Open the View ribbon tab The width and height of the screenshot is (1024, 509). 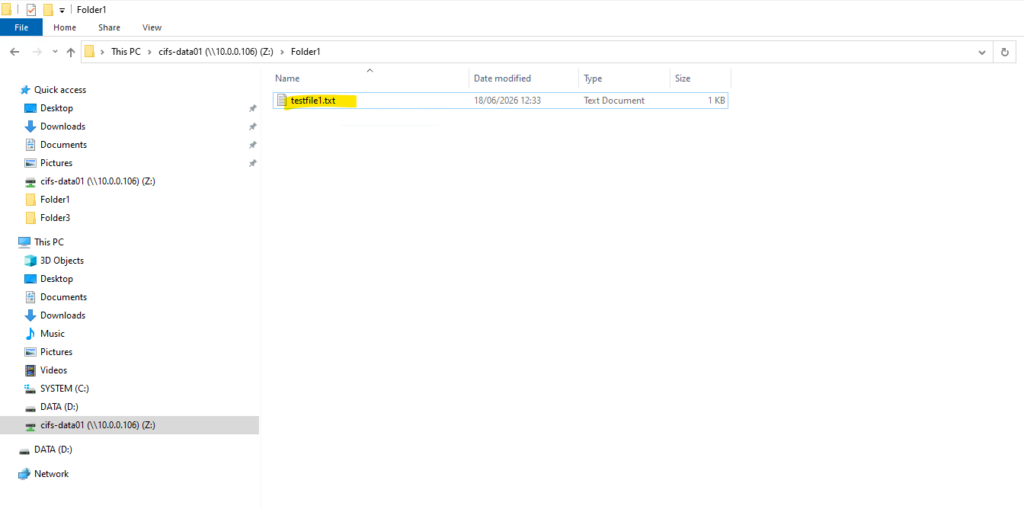pyautogui.click(x=152, y=27)
